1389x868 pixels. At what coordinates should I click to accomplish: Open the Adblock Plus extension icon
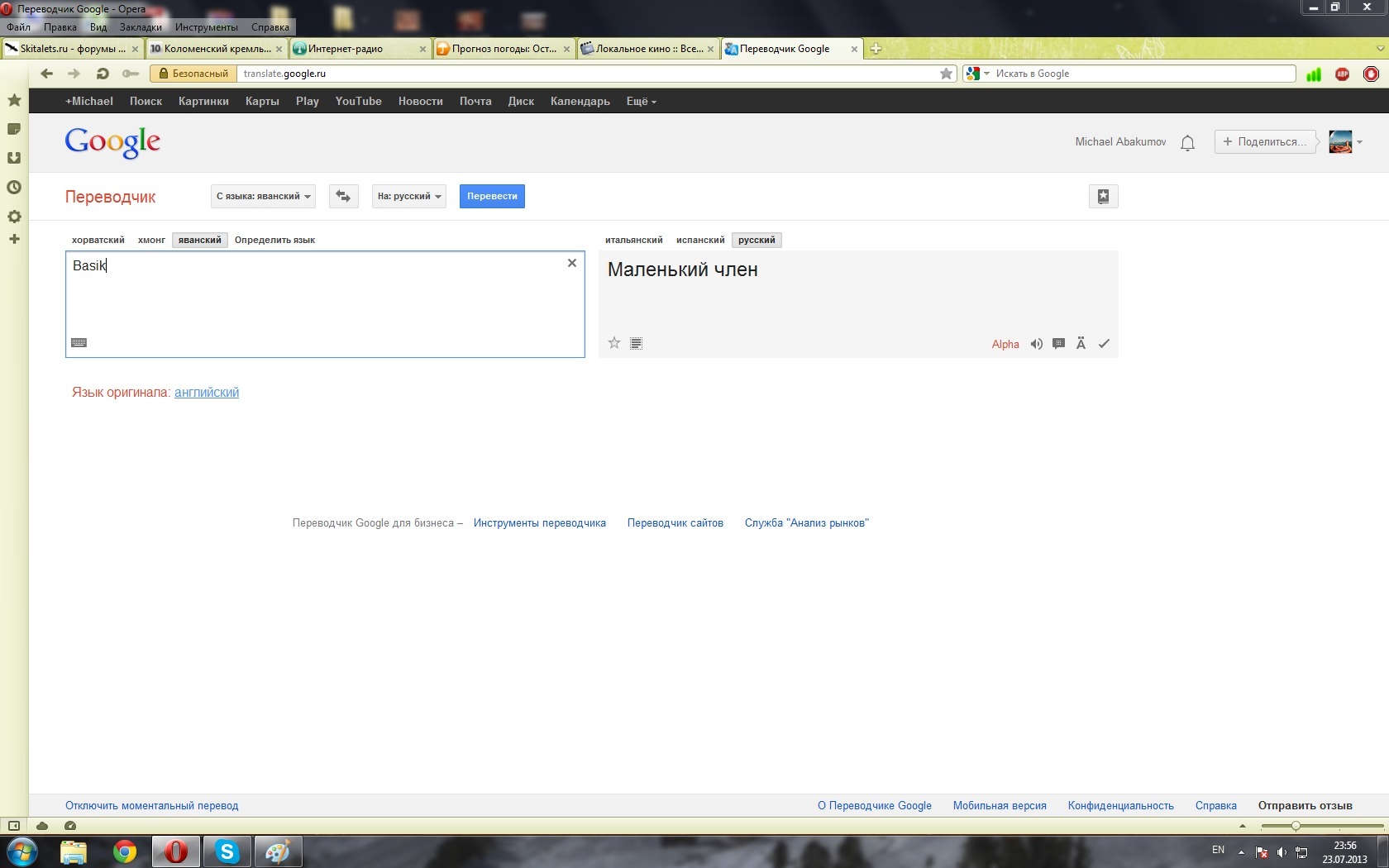point(1343,74)
